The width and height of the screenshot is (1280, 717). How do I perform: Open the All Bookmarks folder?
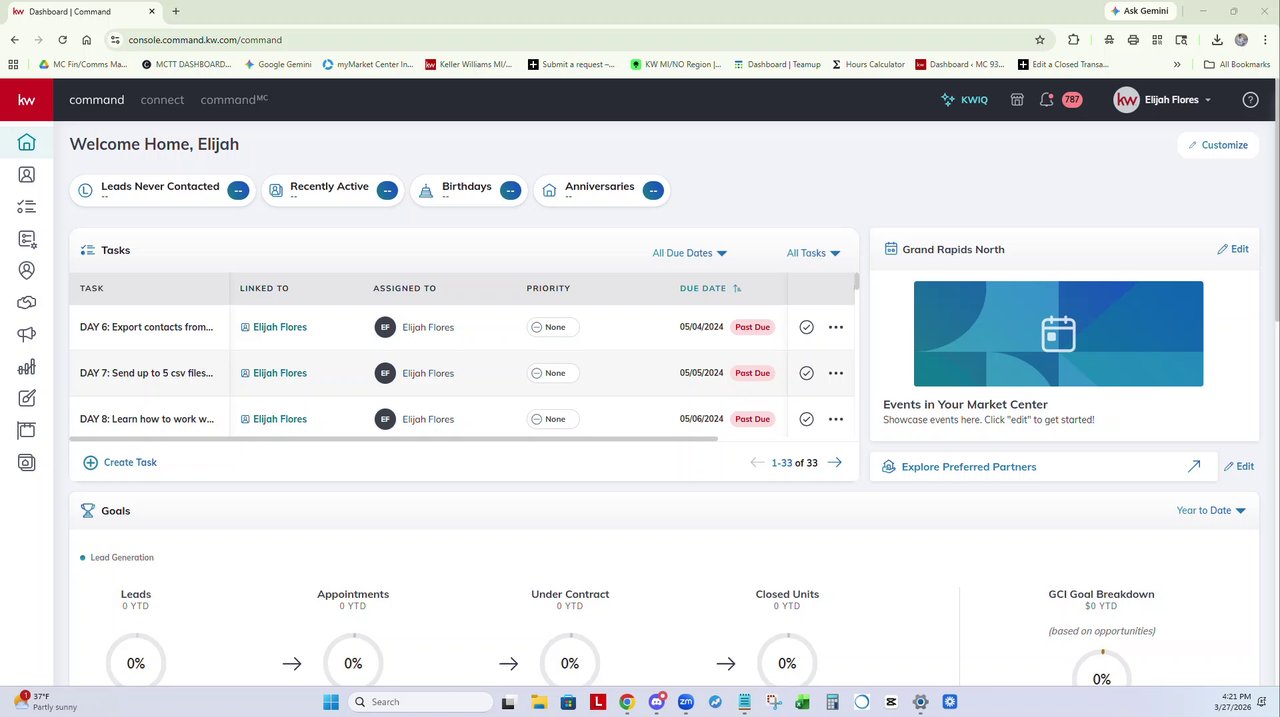1237,64
